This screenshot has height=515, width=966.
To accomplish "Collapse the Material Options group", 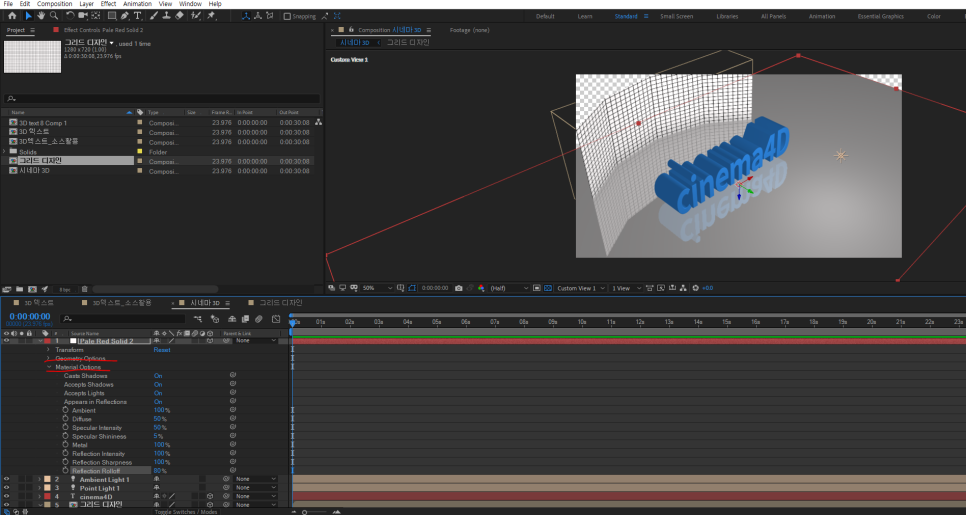I will 49,367.
